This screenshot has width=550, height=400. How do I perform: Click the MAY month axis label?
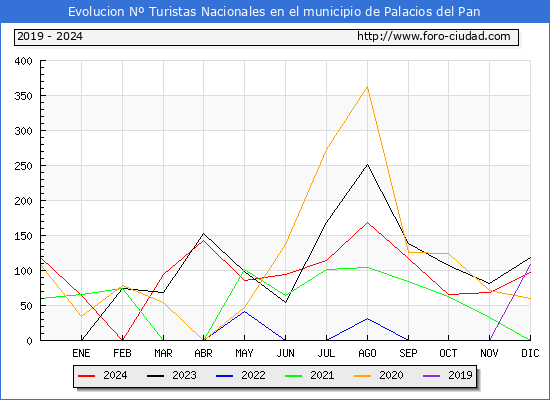[x=244, y=353]
